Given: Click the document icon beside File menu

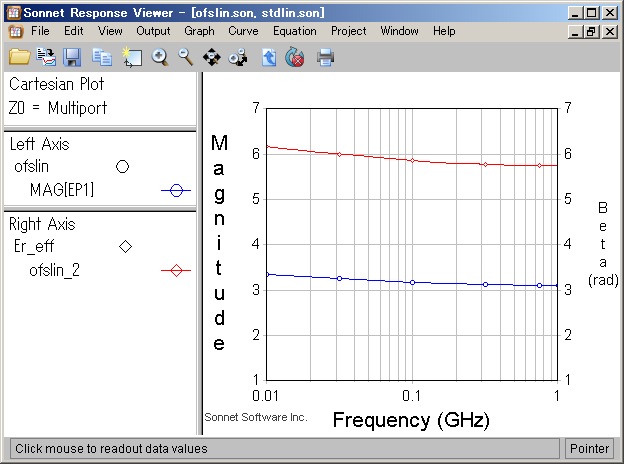Looking at the screenshot, I should tap(16, 31).
